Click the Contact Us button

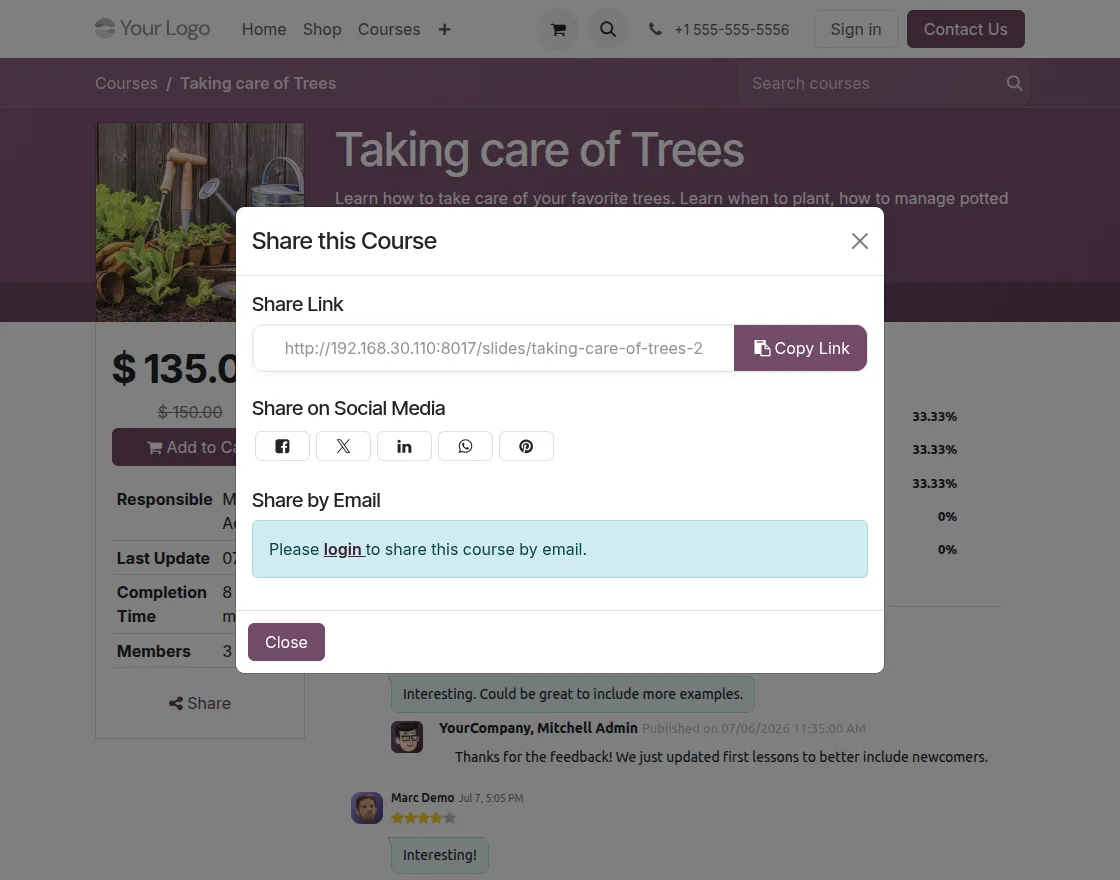pos(966,29)
